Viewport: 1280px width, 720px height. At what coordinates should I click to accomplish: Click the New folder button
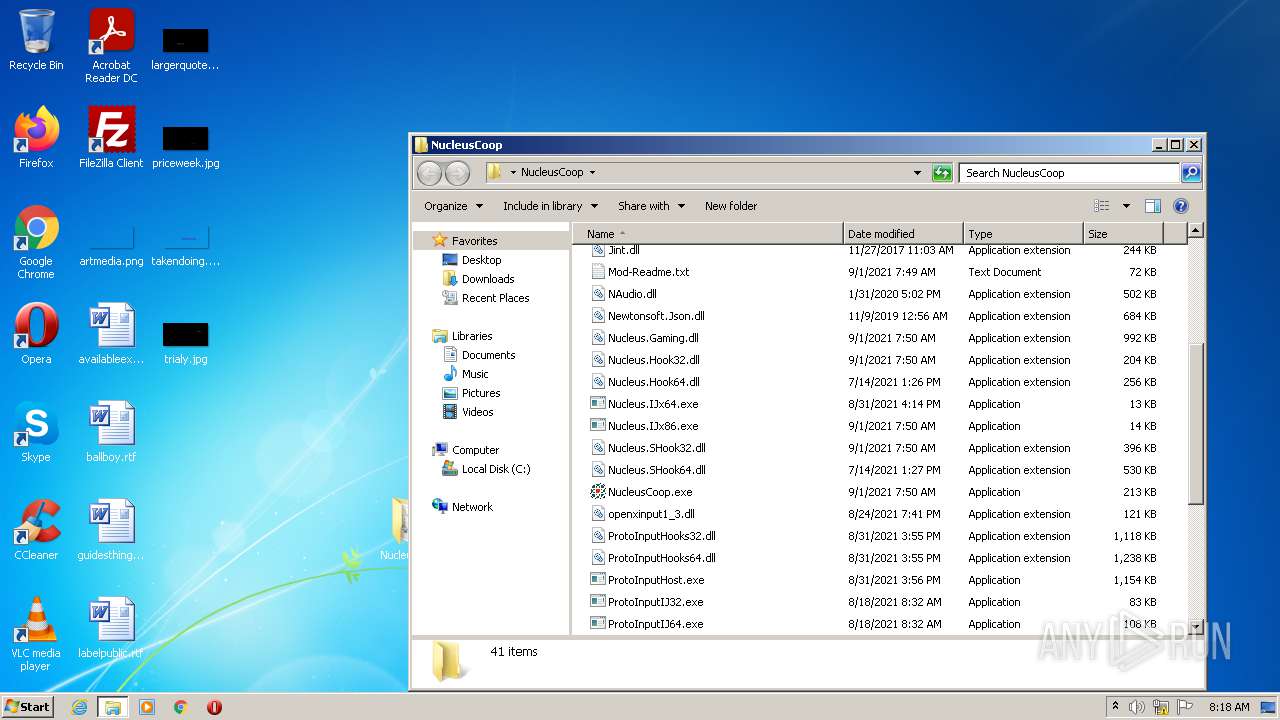[731, 206]
